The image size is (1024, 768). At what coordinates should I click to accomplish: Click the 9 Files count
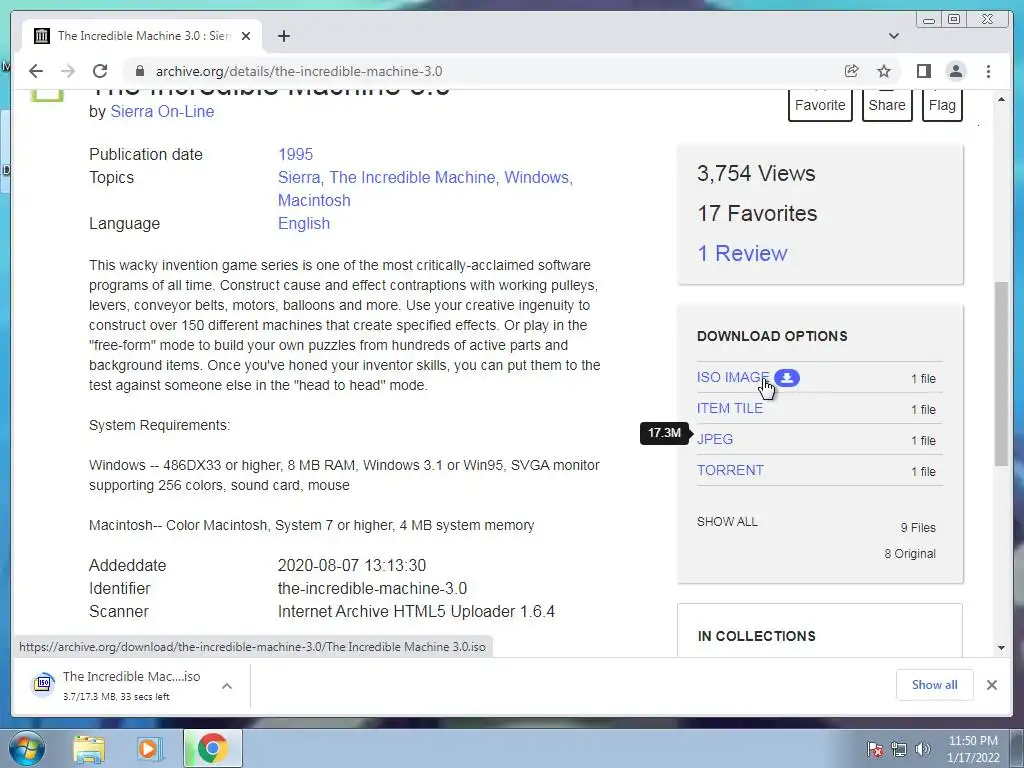[x=918, y=528]
